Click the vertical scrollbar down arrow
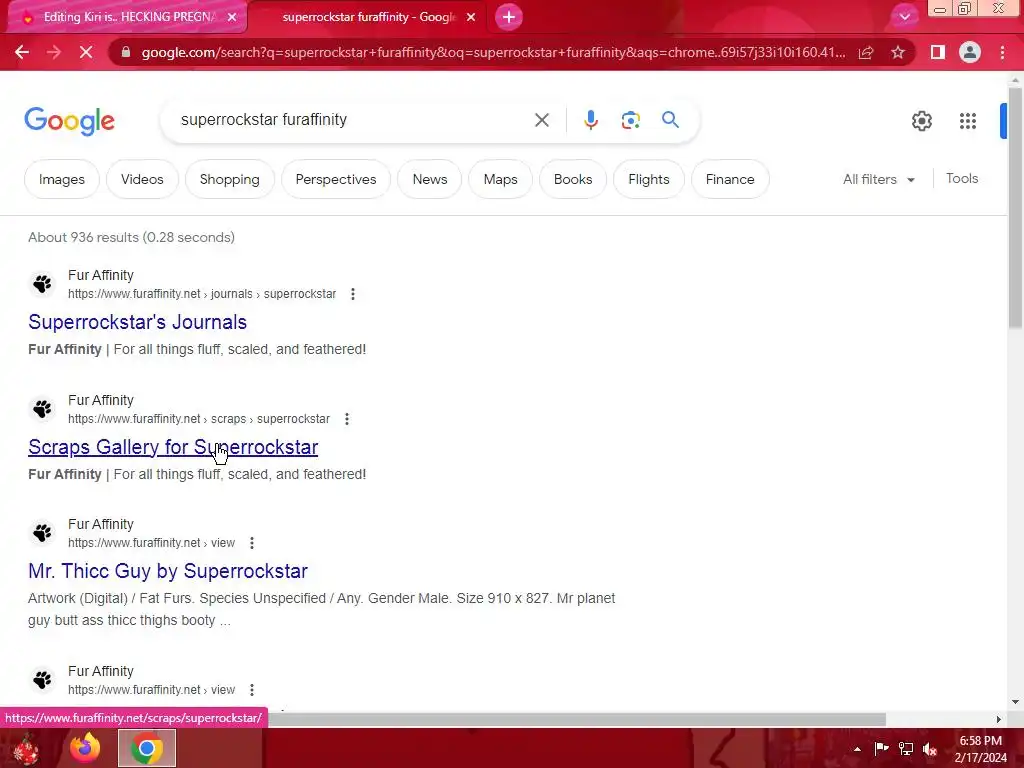Screen dimensions: 1024x768 (1015, 702)
